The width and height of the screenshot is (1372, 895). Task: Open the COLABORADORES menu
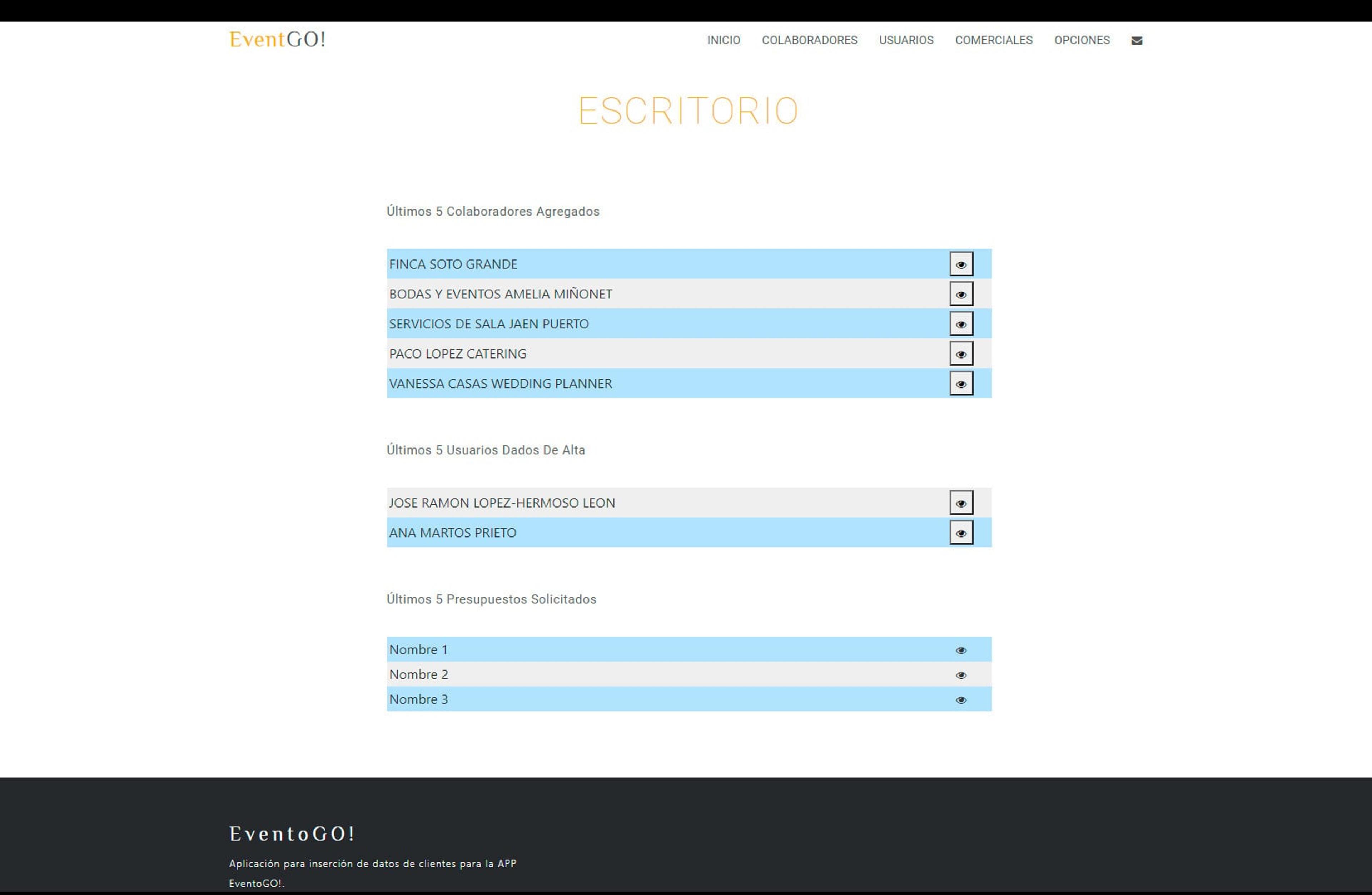point(809,40)
